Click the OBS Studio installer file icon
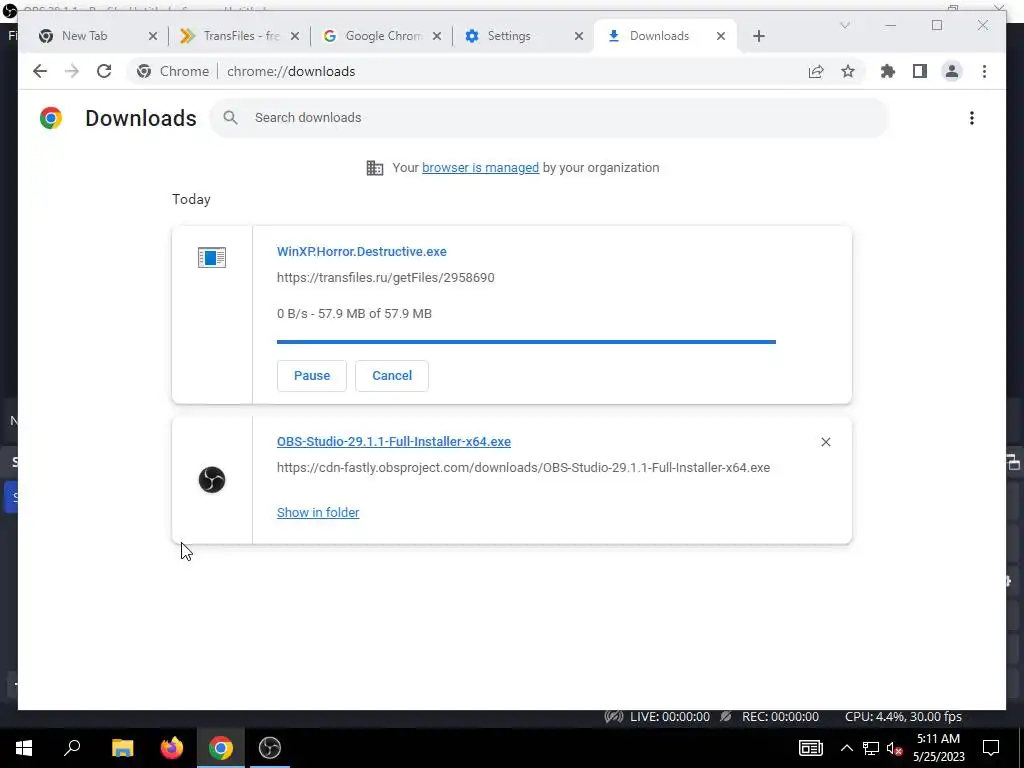Viewport: 1024px width, 768px height. point(212,480)
